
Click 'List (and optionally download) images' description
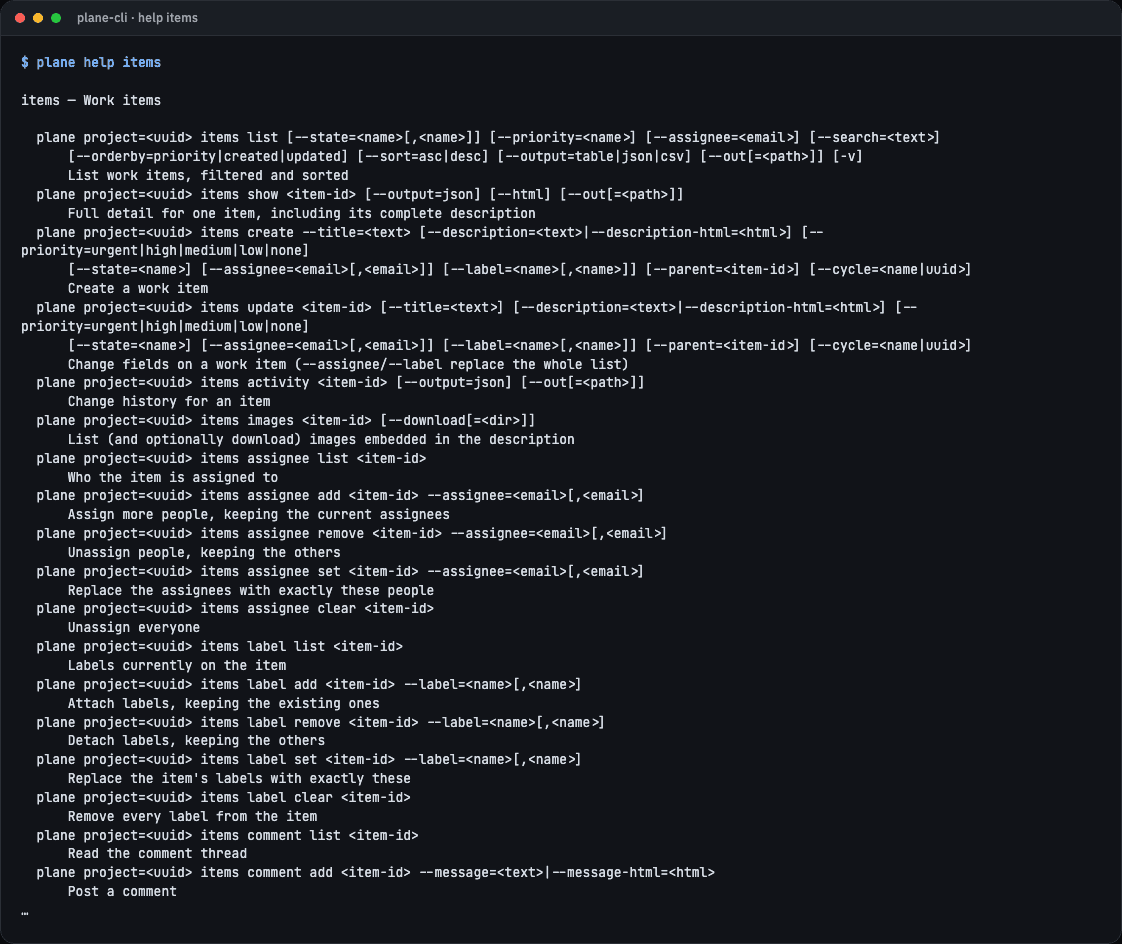pyautogui.click(x=321, y=439)
